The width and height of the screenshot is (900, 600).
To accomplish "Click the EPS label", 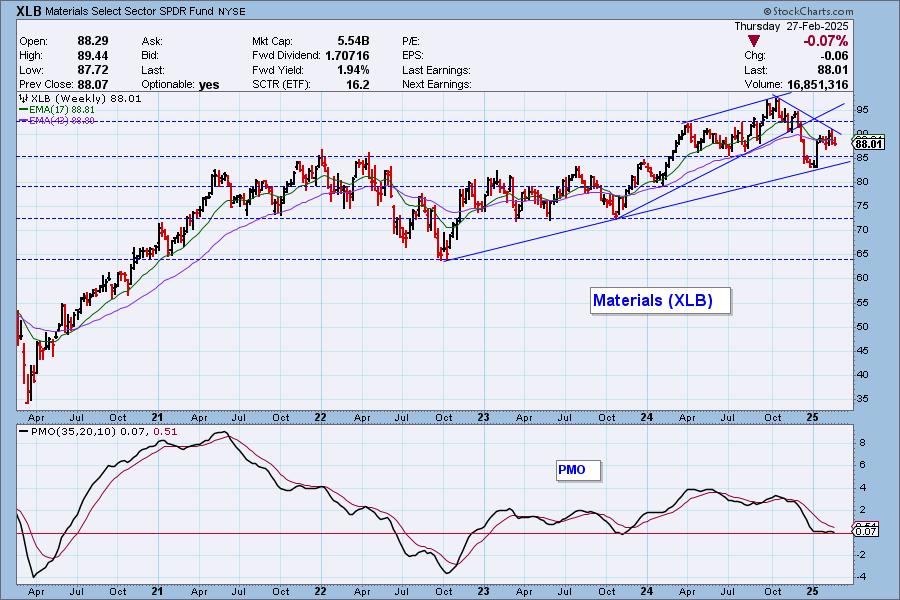I will point(413,56).
